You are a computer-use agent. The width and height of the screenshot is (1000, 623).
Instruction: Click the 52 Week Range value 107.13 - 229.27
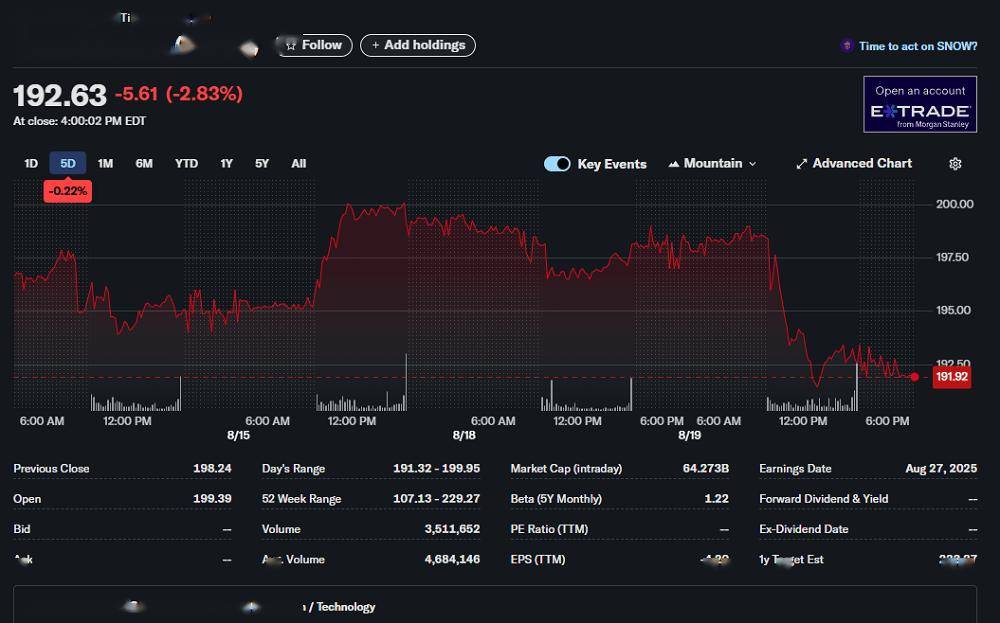[436, 499]
